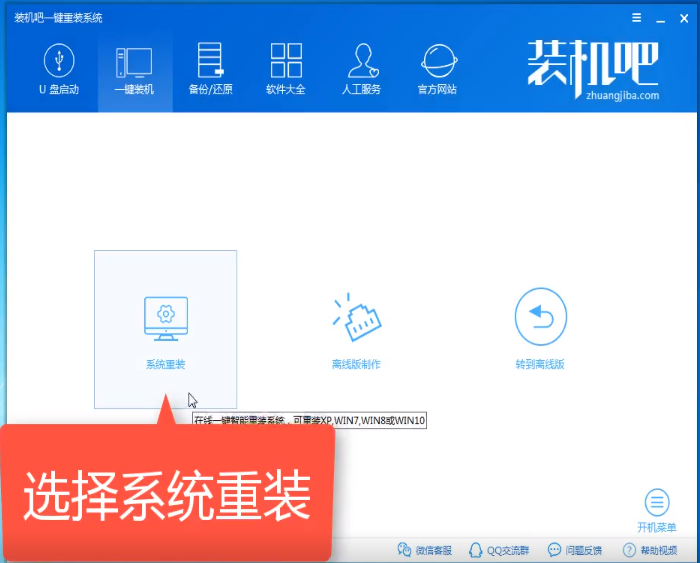Minimize the 装机吧 window
Viewport: 700px width, 563px height.
[660, 19]
